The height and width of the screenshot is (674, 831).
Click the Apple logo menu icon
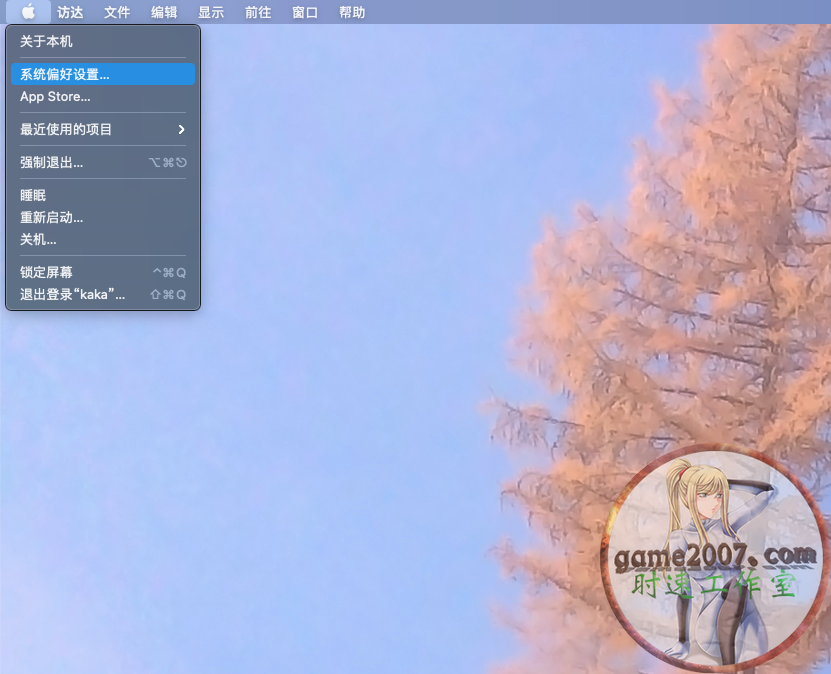click(28, 12)
